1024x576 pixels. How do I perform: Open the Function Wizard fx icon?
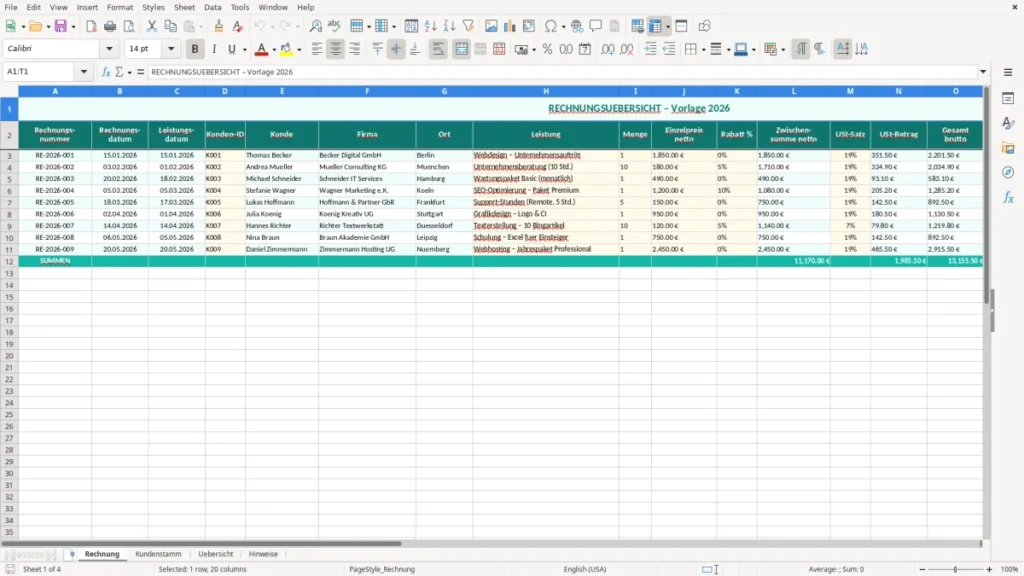click(x=106, y=72)
